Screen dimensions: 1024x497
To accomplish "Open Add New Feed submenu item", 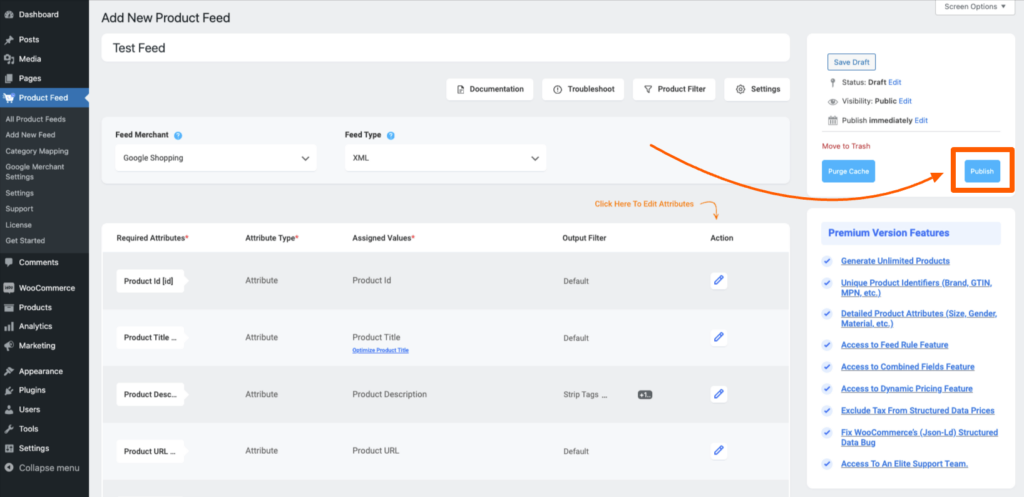I will pyautogui.click(x=30, y=135).
